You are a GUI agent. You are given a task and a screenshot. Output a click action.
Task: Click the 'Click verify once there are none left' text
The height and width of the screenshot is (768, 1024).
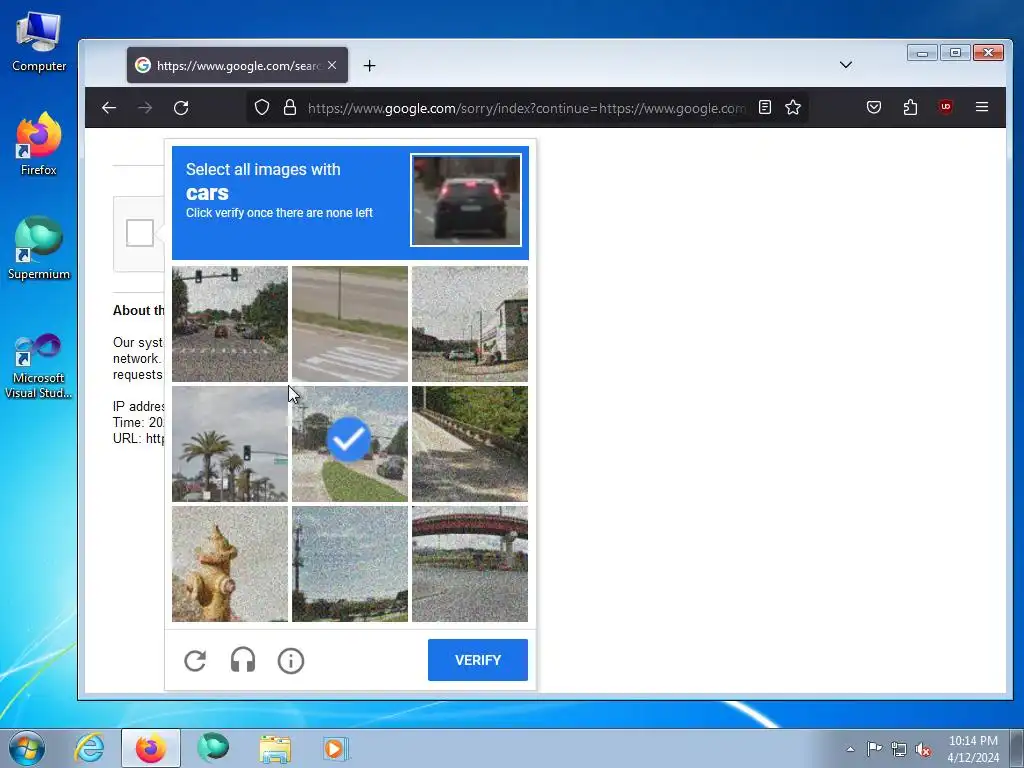pos(280,213)
